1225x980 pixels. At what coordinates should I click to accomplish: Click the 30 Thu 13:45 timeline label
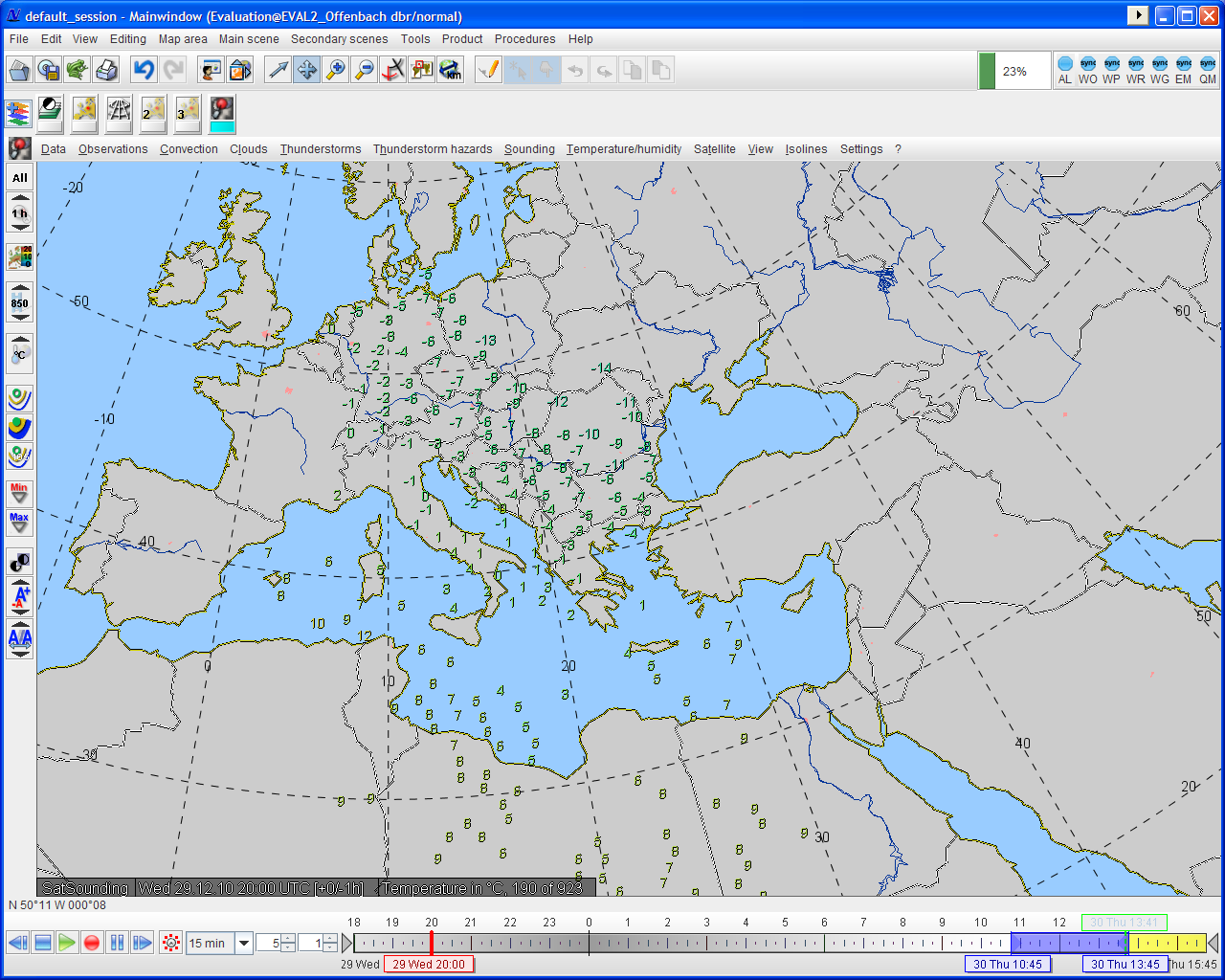point(1125,964)
